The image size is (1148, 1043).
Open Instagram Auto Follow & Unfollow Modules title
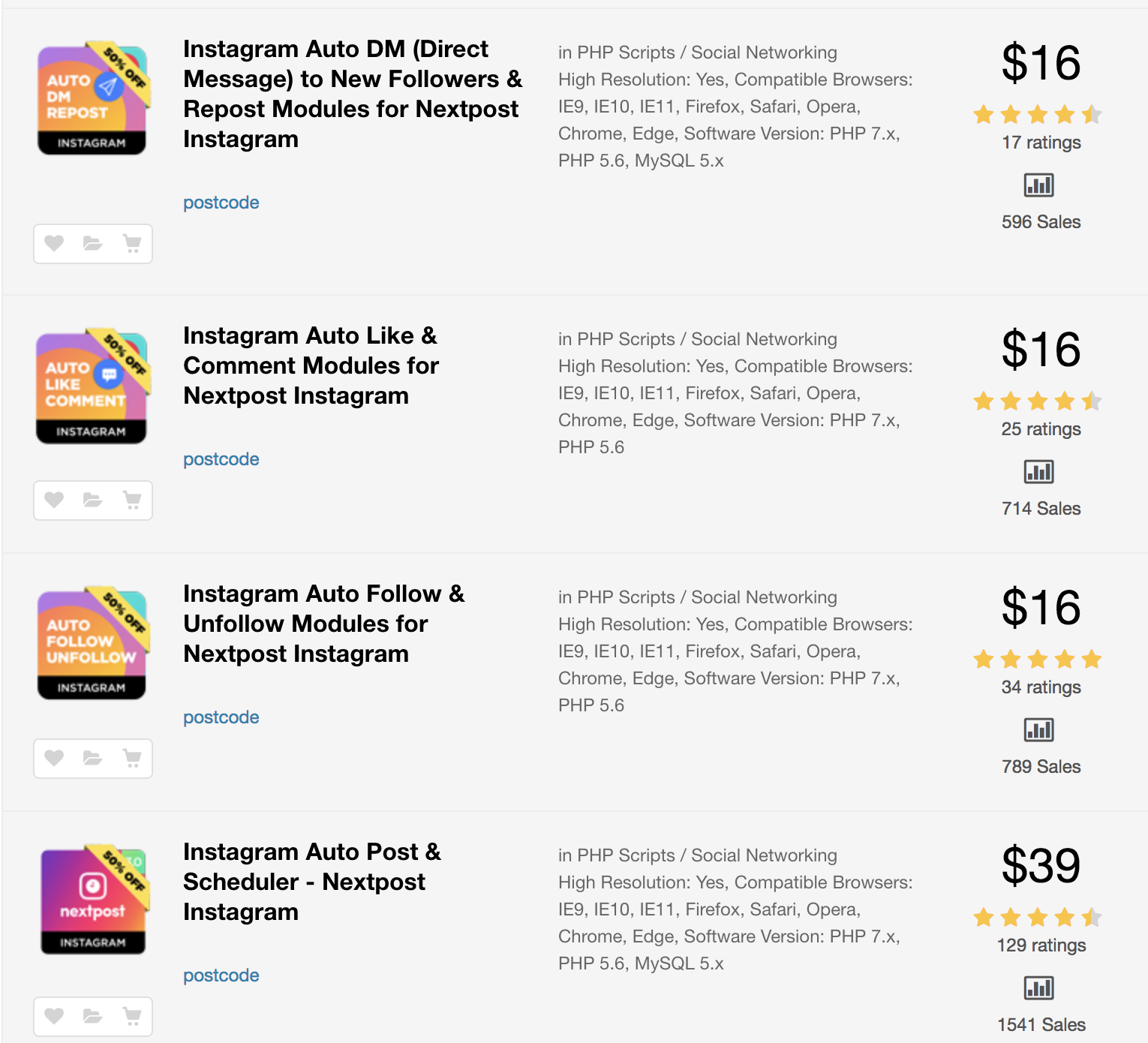(x=323, y=624)
